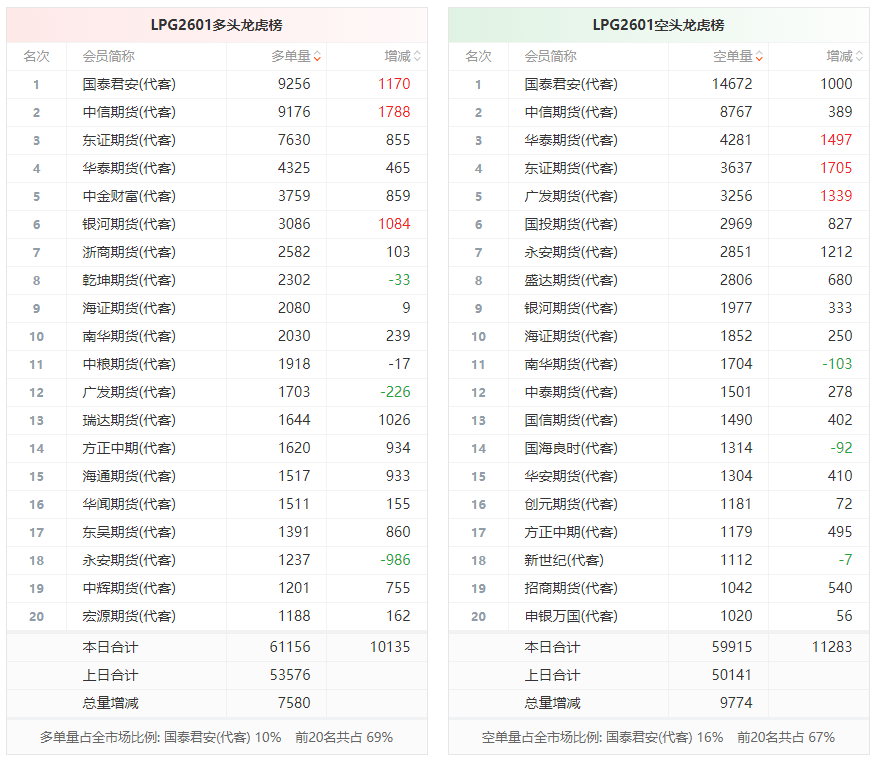The width and height of the screenshot is (875, 761).
Task: Select 中信期货(代客) in long table rank 2
Action: 129,112
